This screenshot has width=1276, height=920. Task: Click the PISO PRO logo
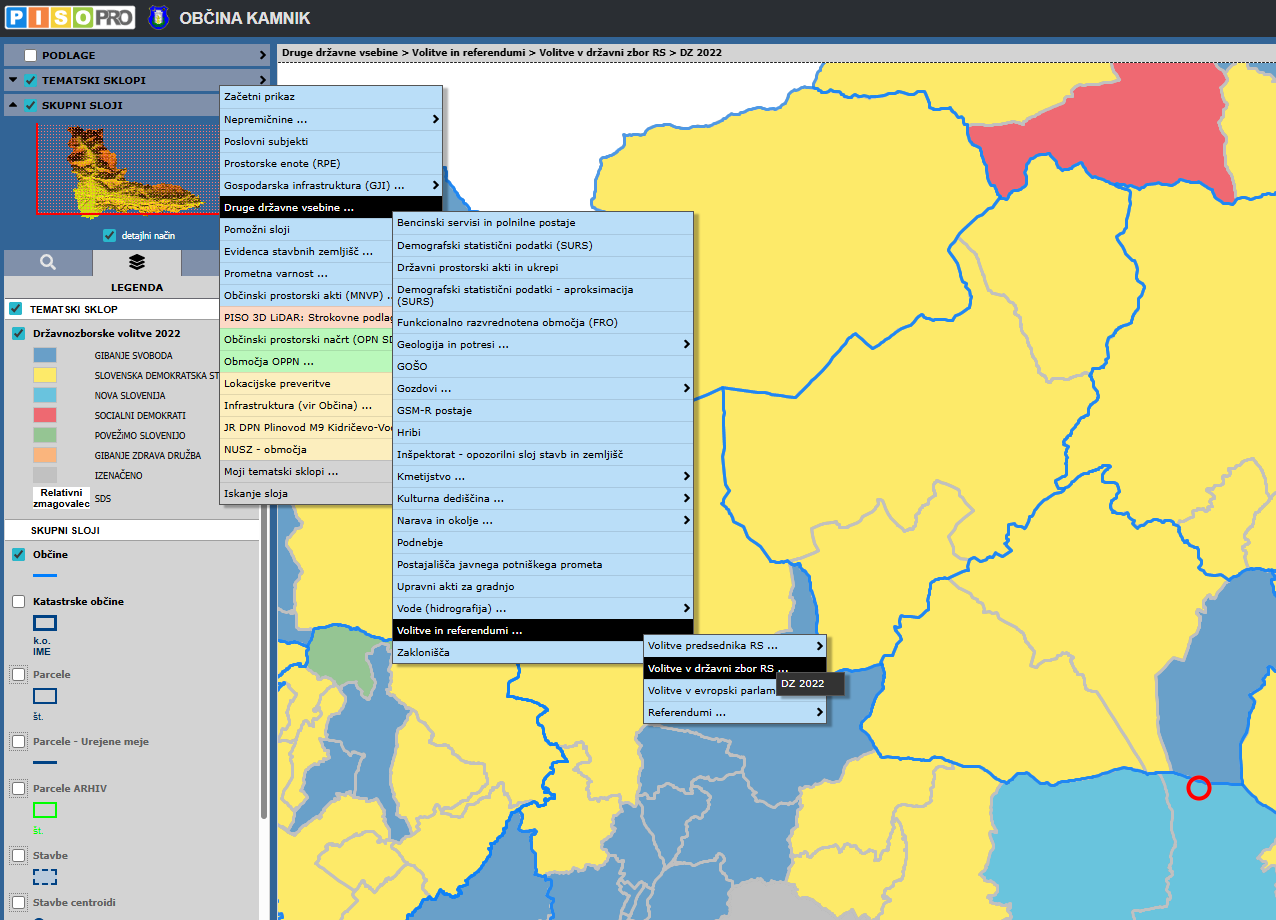[x=70, y=18]
